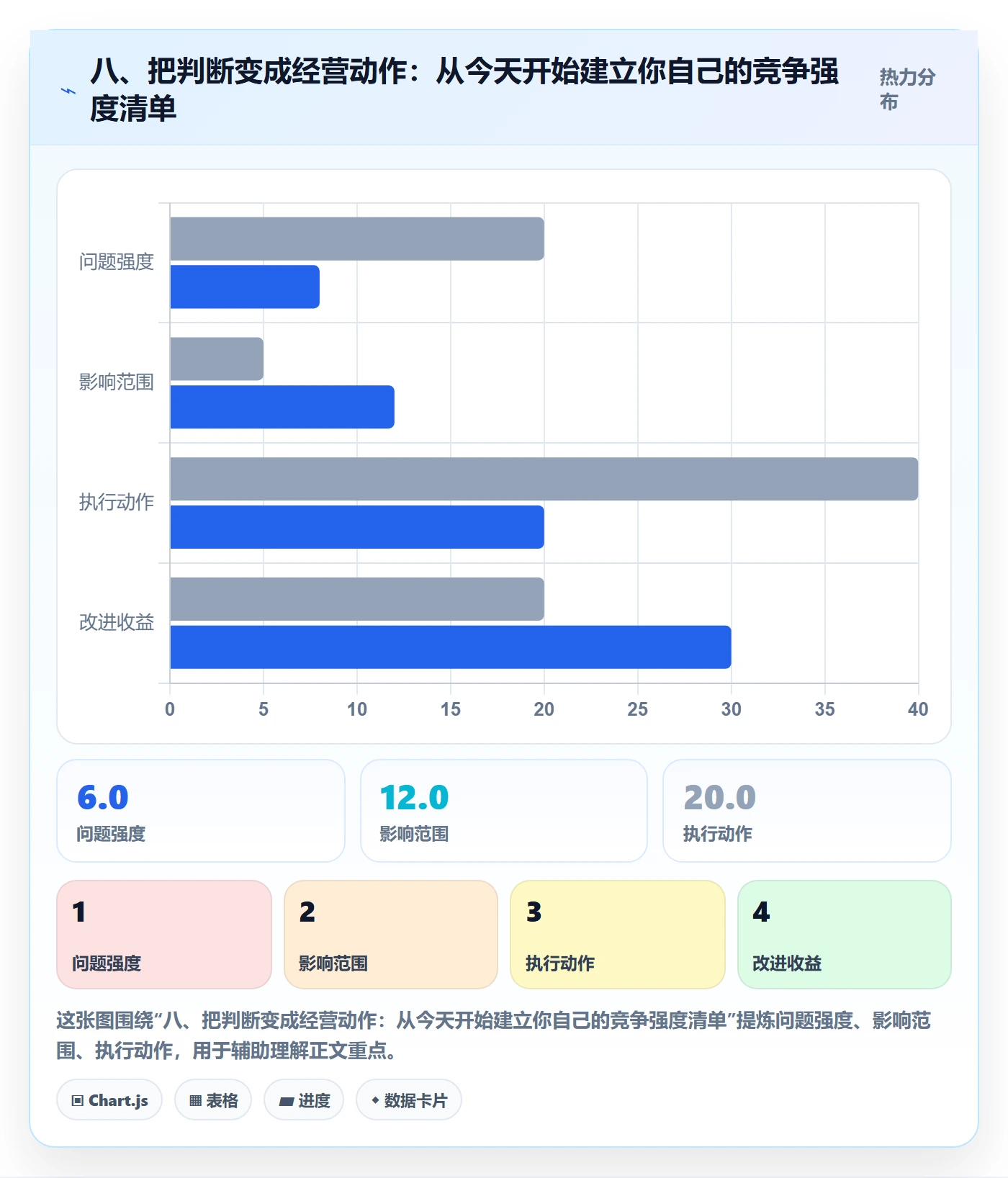Open the 12.0 影响范围 stat card
The width and height of the screenshot is (1008, 1178).
coord(504,811)
